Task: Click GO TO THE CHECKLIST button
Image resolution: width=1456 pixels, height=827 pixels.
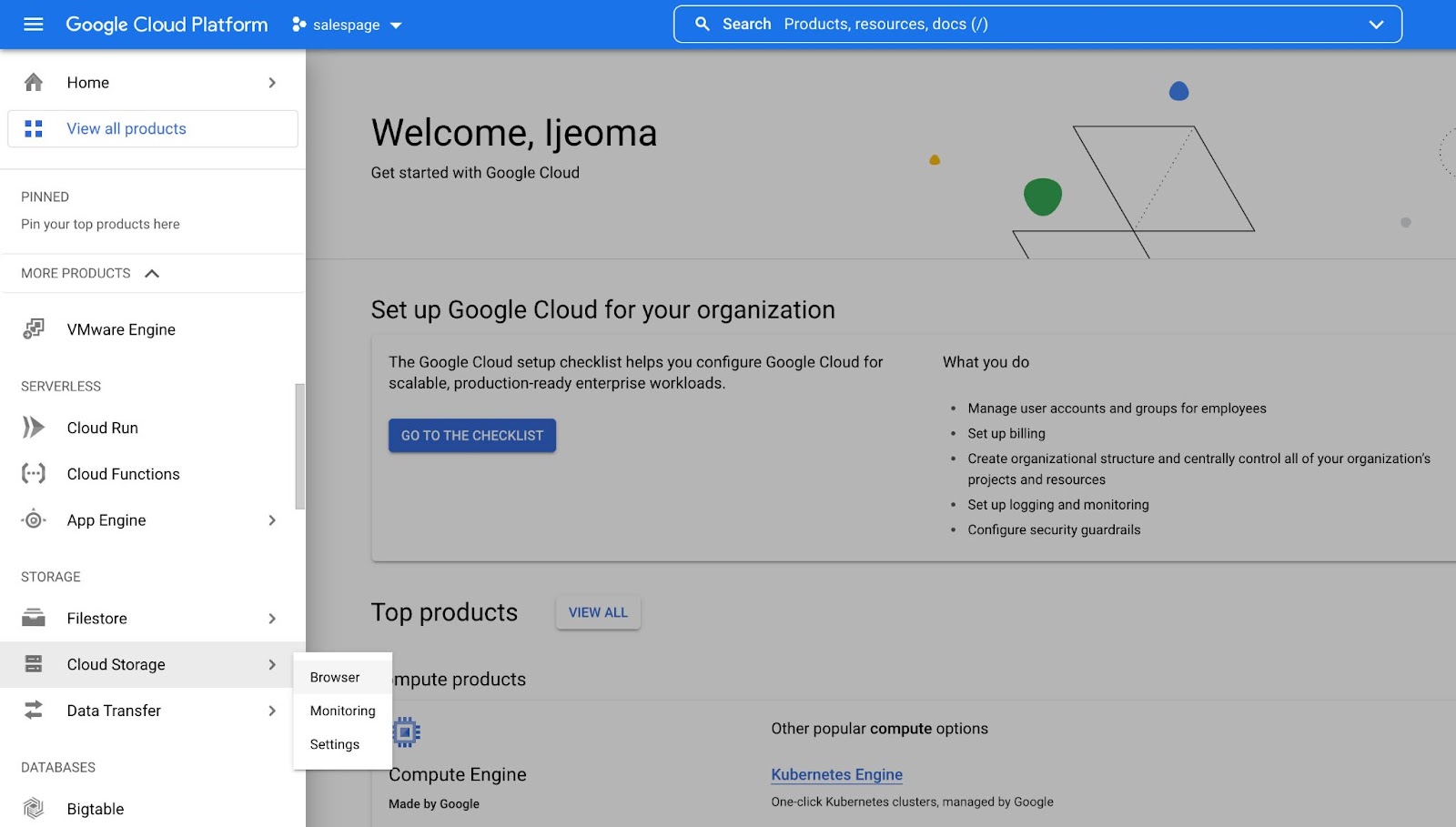Action: point(472,436)
